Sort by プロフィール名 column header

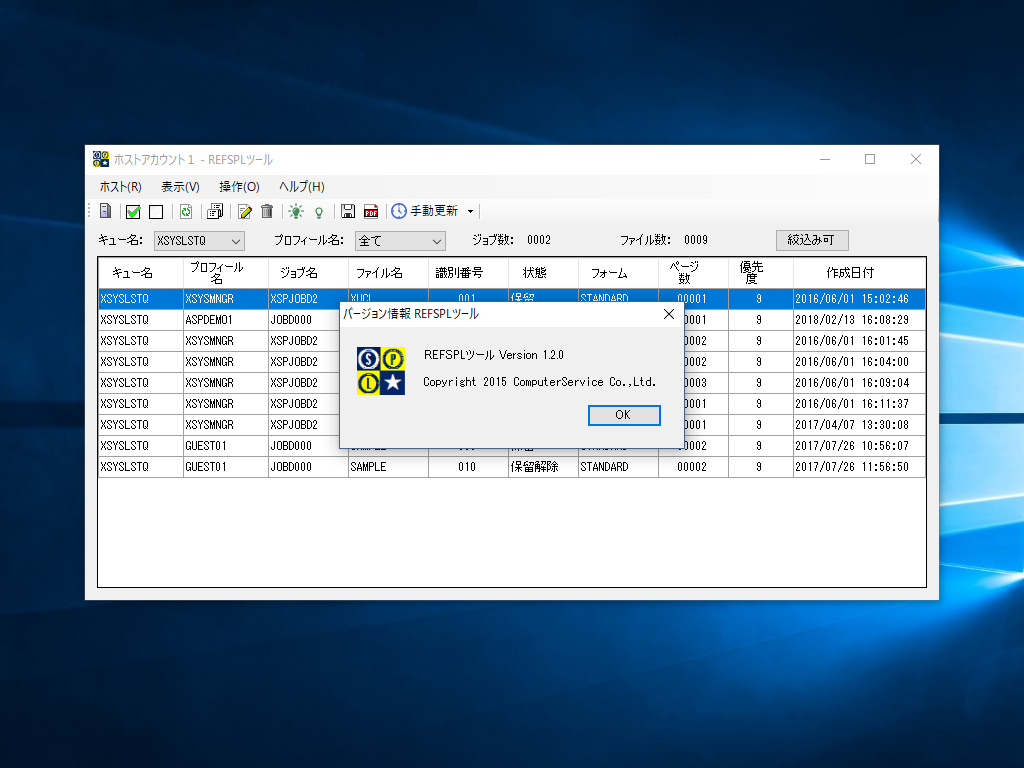click(226, 273)
